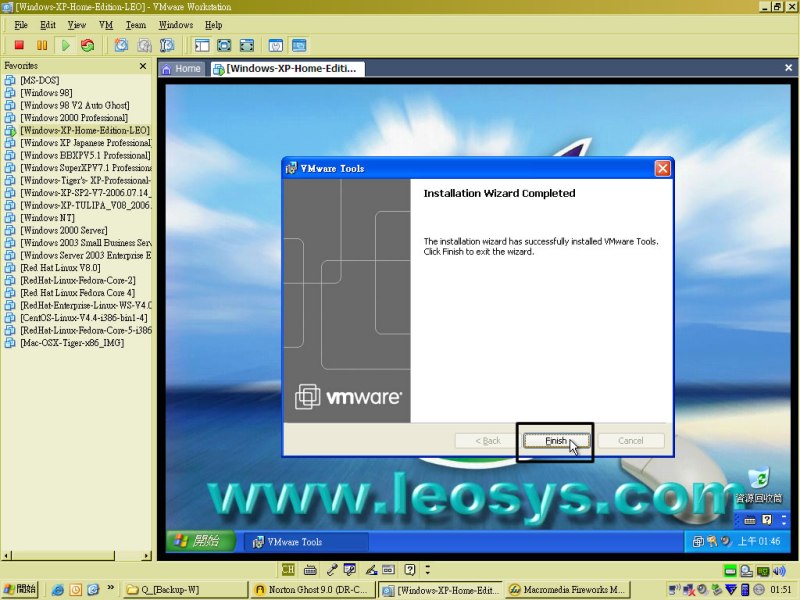Screen dimensions: 800x600
Task: Click the red Power Off toolbar icon
Action: coord(19,45)
